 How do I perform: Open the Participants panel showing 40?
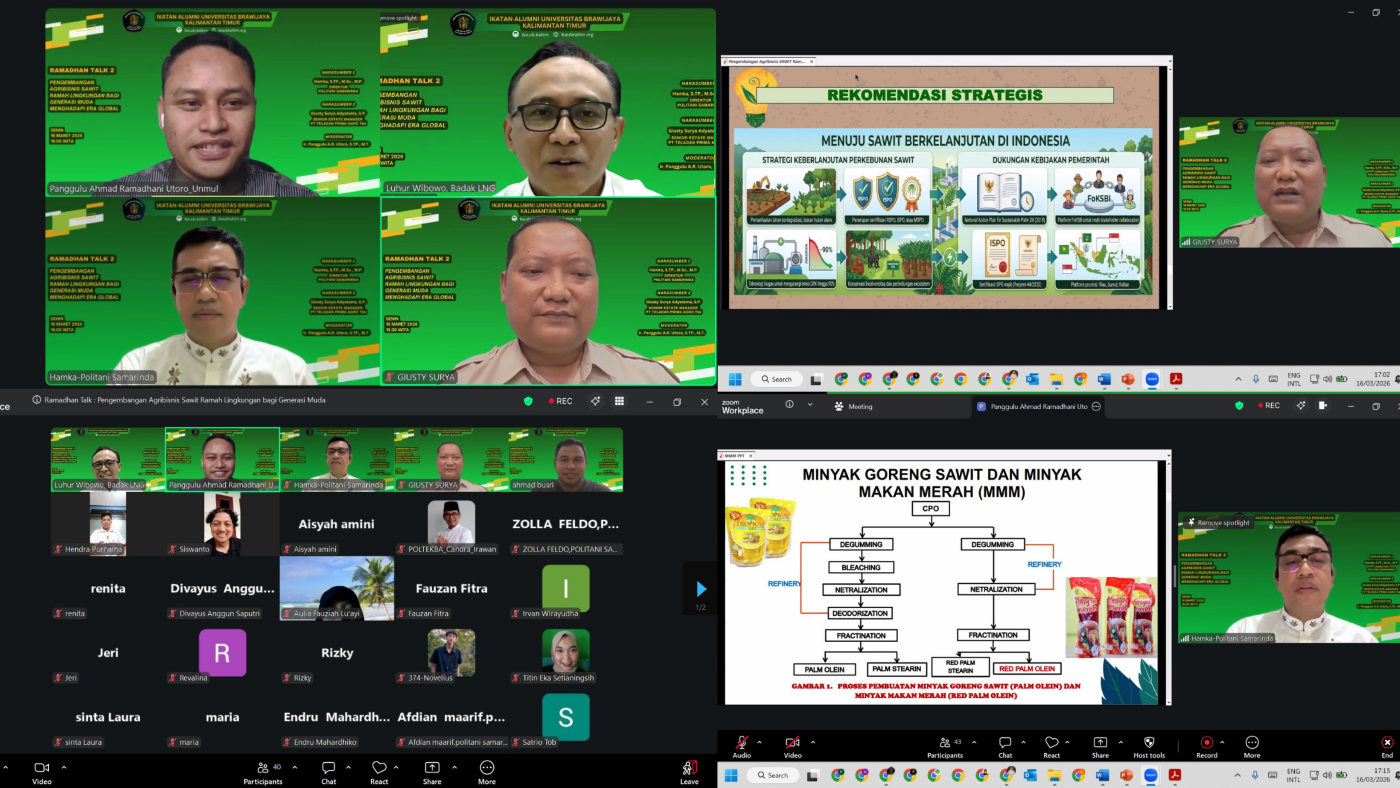coord(263,768)
